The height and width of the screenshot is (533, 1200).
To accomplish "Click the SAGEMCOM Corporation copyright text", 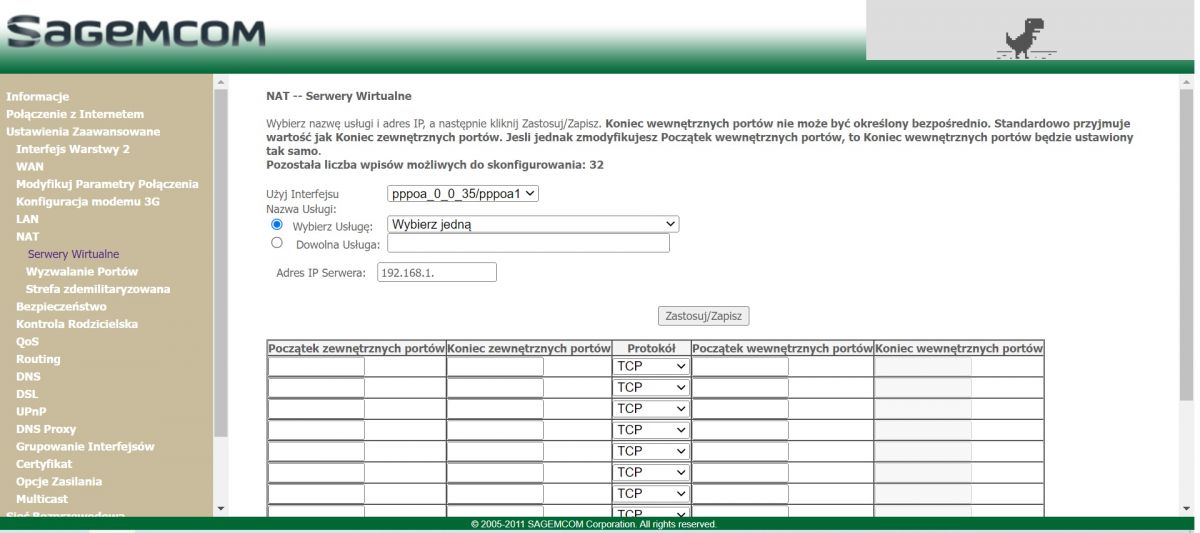I will tap(594, 524).
